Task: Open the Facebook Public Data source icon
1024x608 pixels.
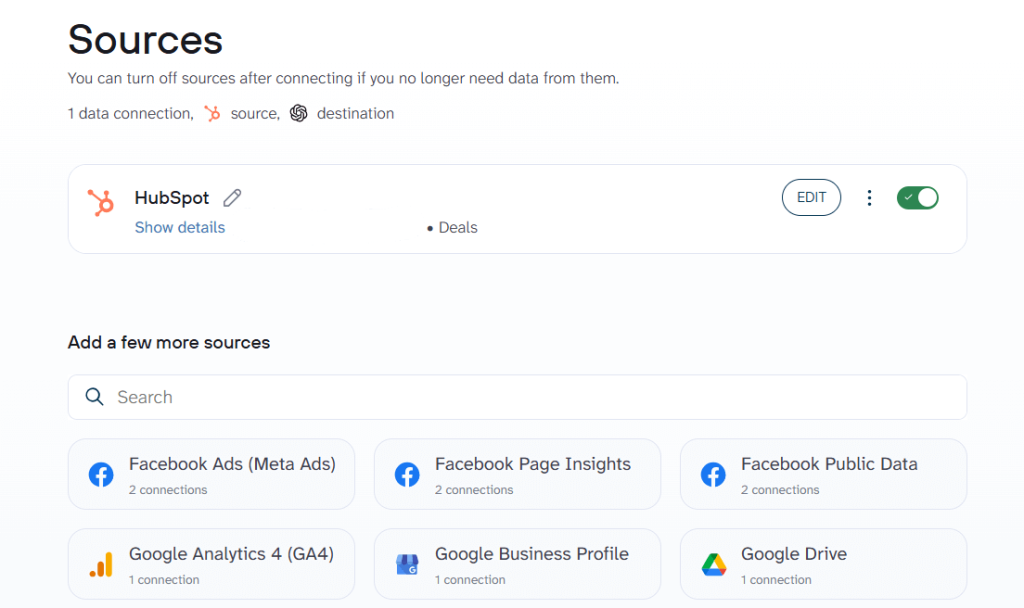Action: click(712, 474)
